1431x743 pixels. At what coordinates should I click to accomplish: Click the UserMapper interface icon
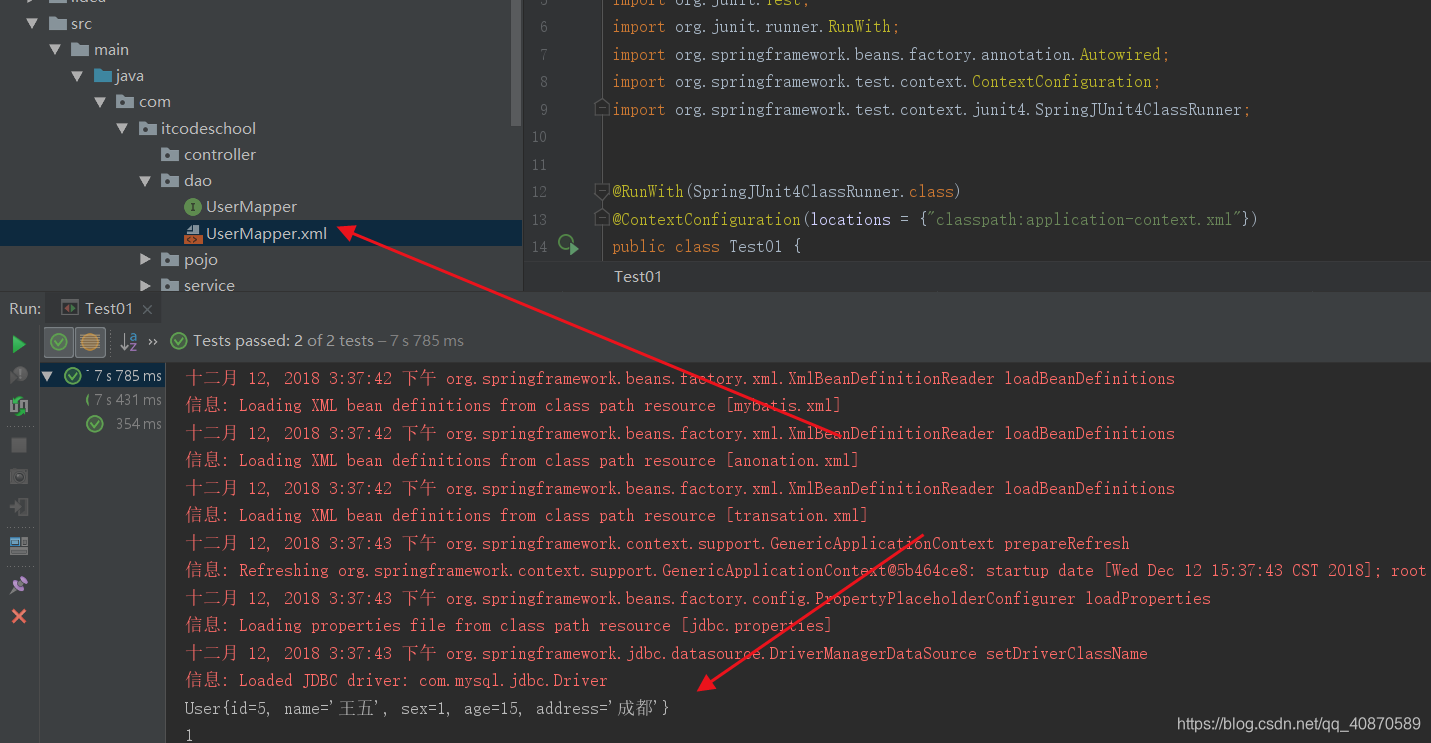(193, 206)
